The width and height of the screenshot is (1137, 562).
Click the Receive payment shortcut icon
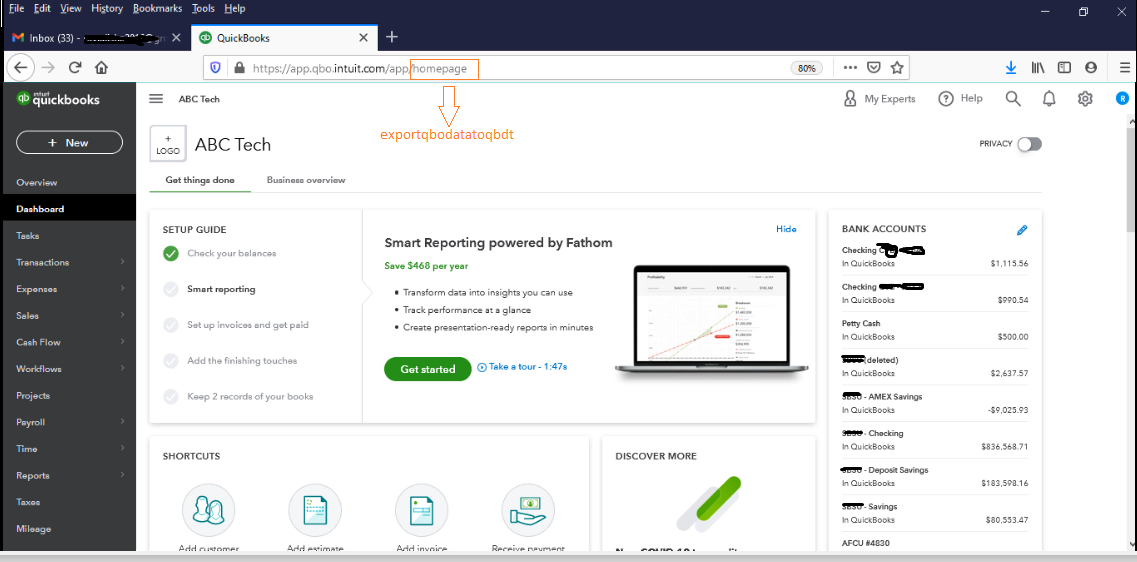[x=528, y=510]
